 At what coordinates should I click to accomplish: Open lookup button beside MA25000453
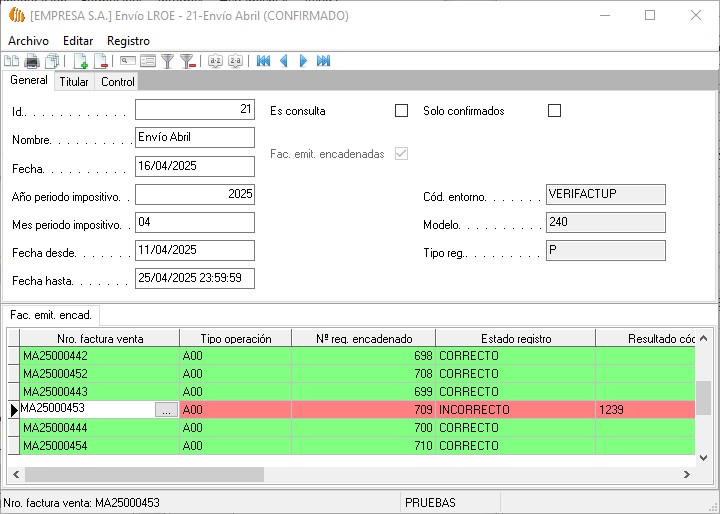click(x=167, y=410)
